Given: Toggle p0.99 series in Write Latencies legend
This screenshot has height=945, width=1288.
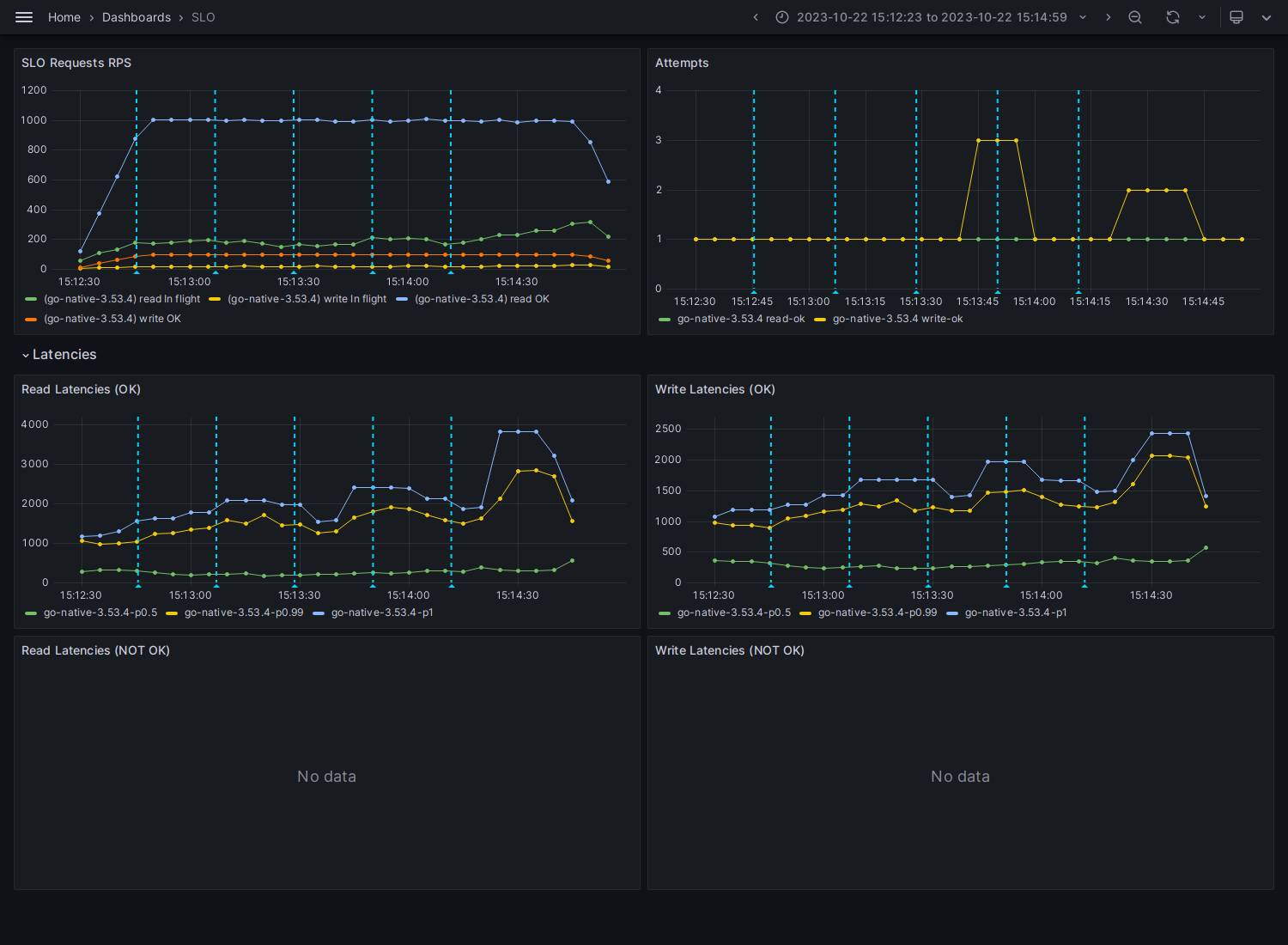Looking at the screenshot, I should pos(878,613).
